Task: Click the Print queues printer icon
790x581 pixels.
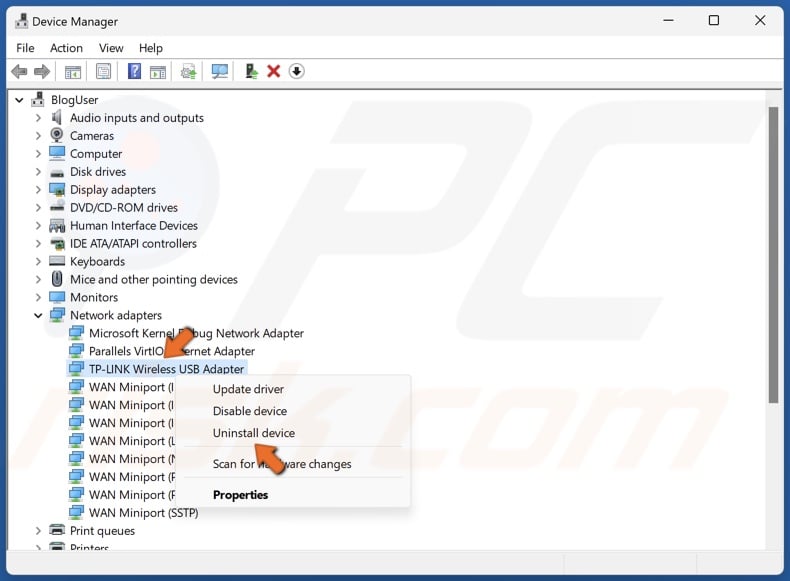Action: 57,530
